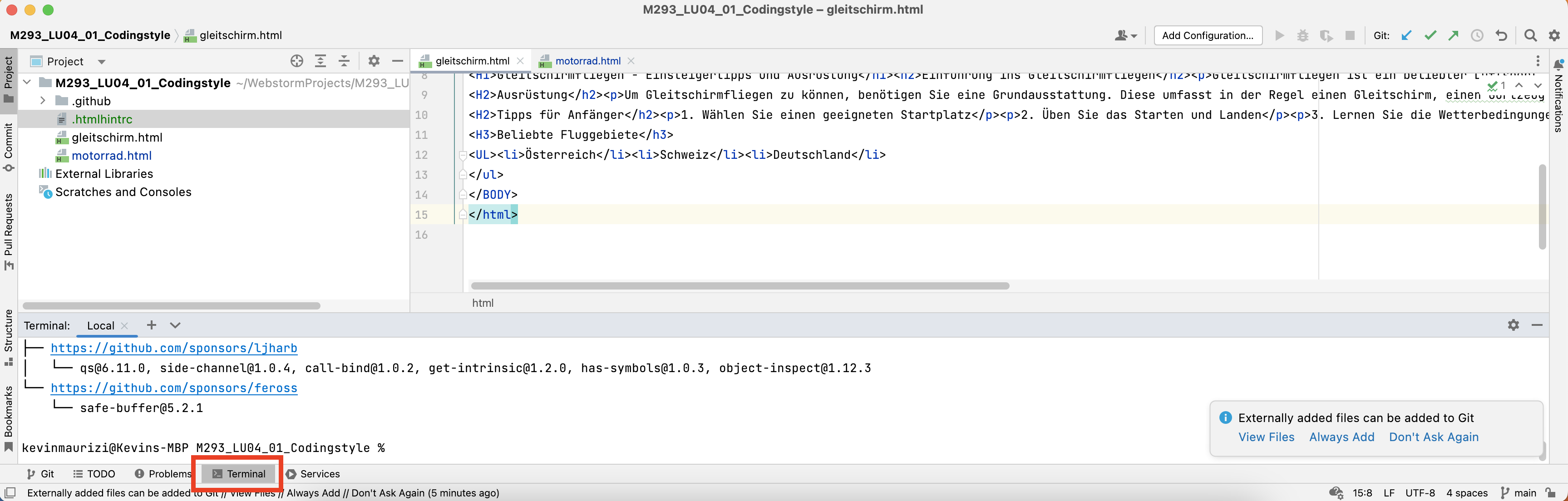This screenshot has width=1568, height=501.
Task: Select .htmlhintrc file in project tree
Action: (214, 119)
